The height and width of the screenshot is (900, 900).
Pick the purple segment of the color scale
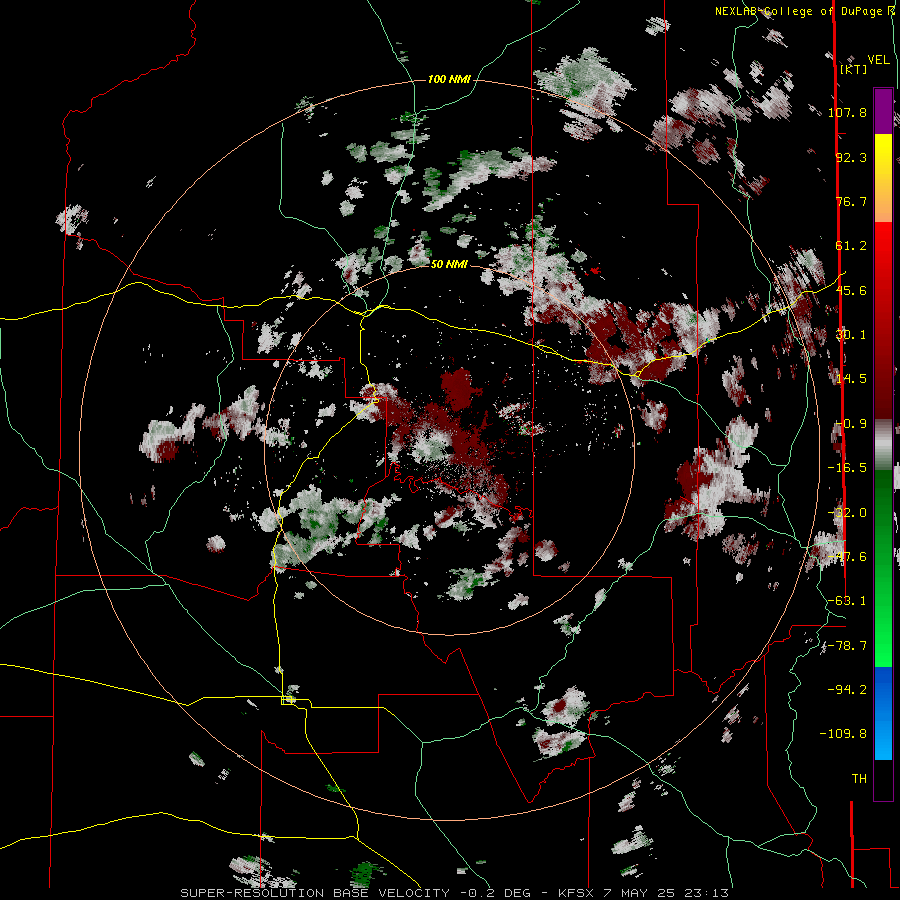(x=883, y=111)
